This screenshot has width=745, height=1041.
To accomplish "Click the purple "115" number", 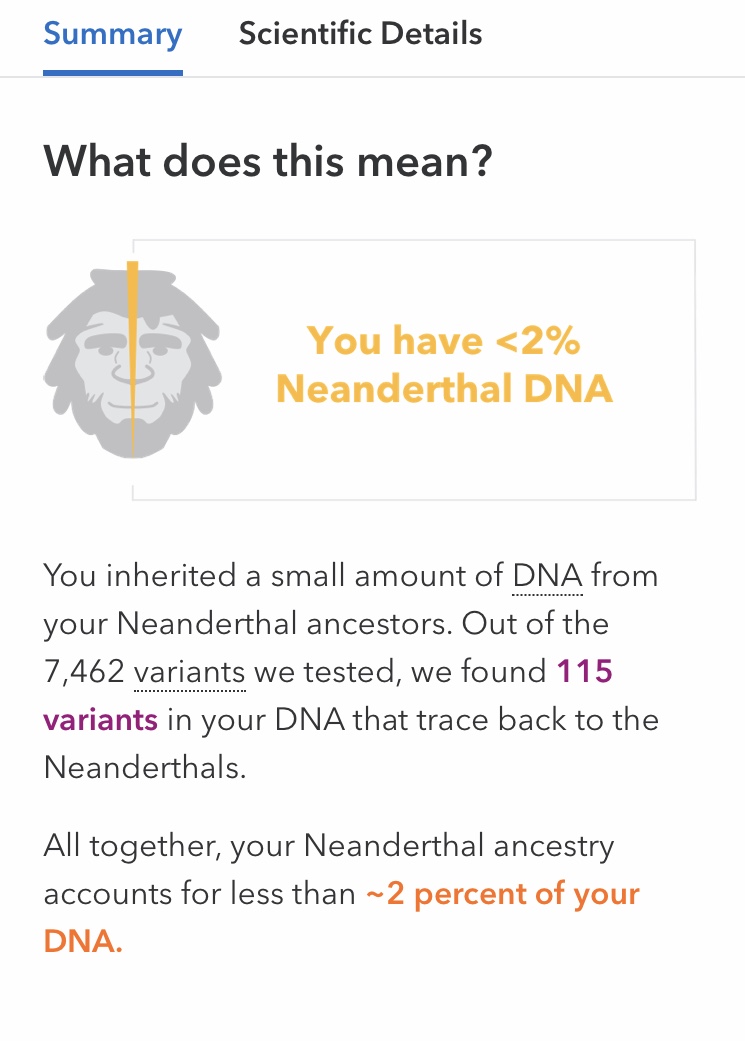I will click(584, 673).
